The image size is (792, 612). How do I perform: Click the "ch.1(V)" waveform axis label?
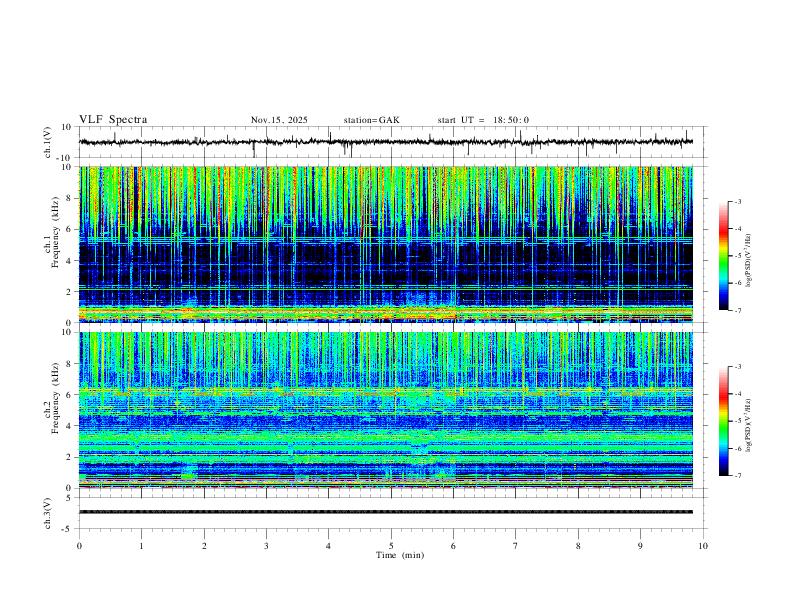point(48,142)
